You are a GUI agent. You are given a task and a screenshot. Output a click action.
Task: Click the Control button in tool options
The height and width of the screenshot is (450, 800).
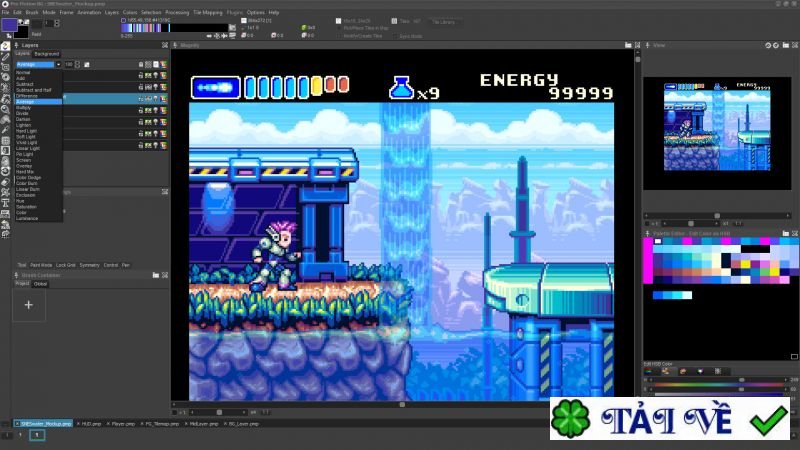[x=111, y=265]
